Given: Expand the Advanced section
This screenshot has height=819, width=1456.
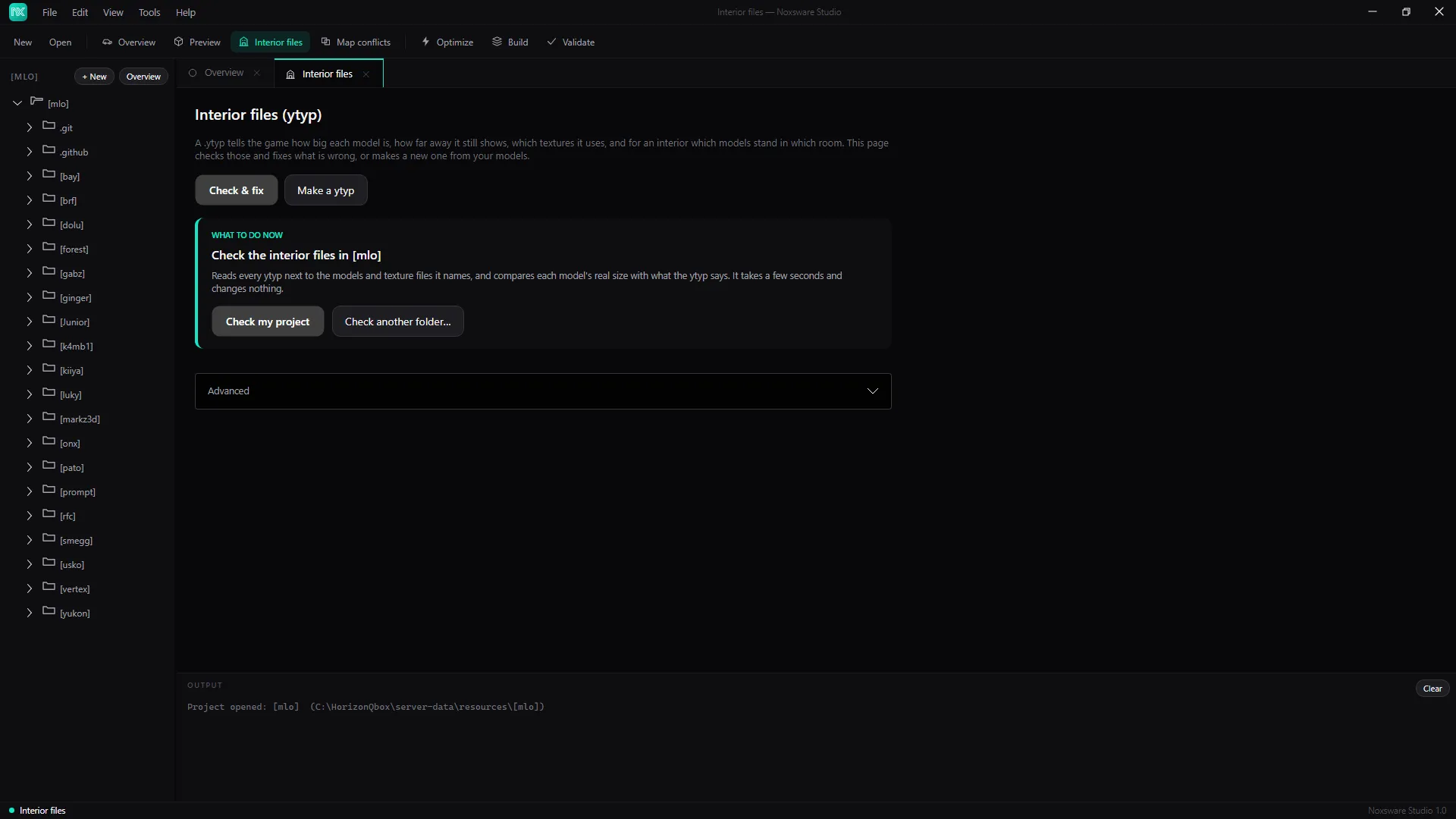Looking at the screenshot, I should coord(543,391).
